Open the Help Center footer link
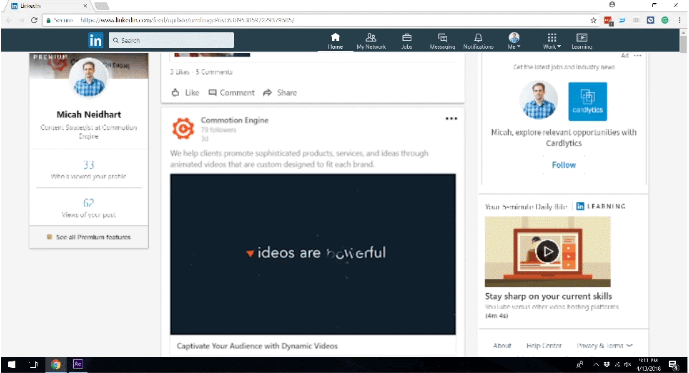Image resolution: width=689 pixels, height=373 pixels. [544, 345]
